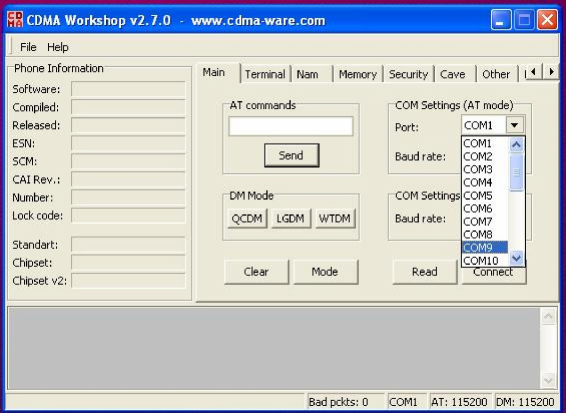This screenshot has width=567, height=413.
Task: Click the Read button
Action: click(x=425, y=272)
